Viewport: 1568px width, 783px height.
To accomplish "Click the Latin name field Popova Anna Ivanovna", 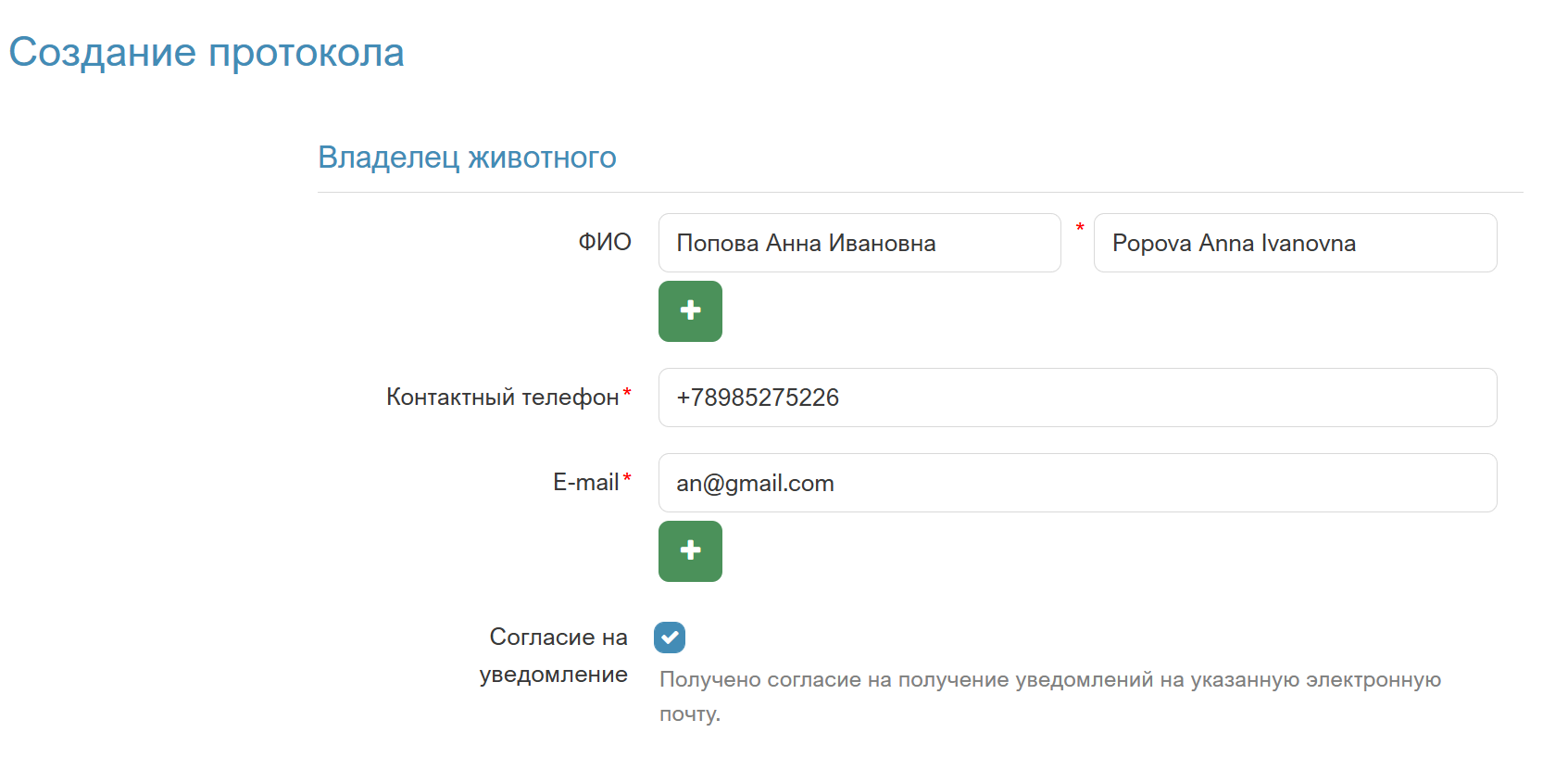I will (x=1294, y=243).
